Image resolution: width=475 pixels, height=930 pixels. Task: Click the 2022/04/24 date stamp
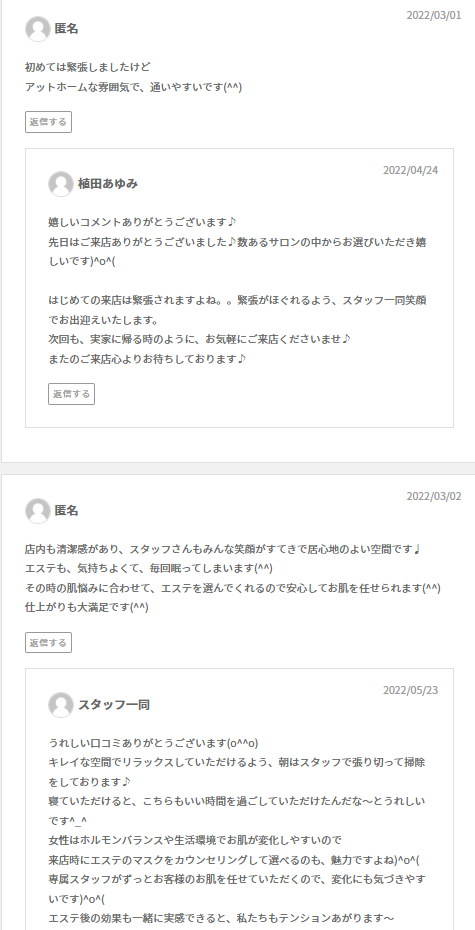click(410, 170)
